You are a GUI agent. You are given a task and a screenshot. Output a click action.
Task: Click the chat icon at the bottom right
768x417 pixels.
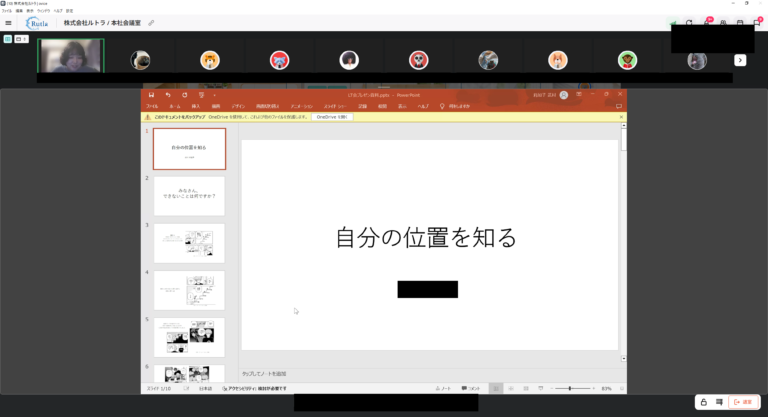pos(718,402)
